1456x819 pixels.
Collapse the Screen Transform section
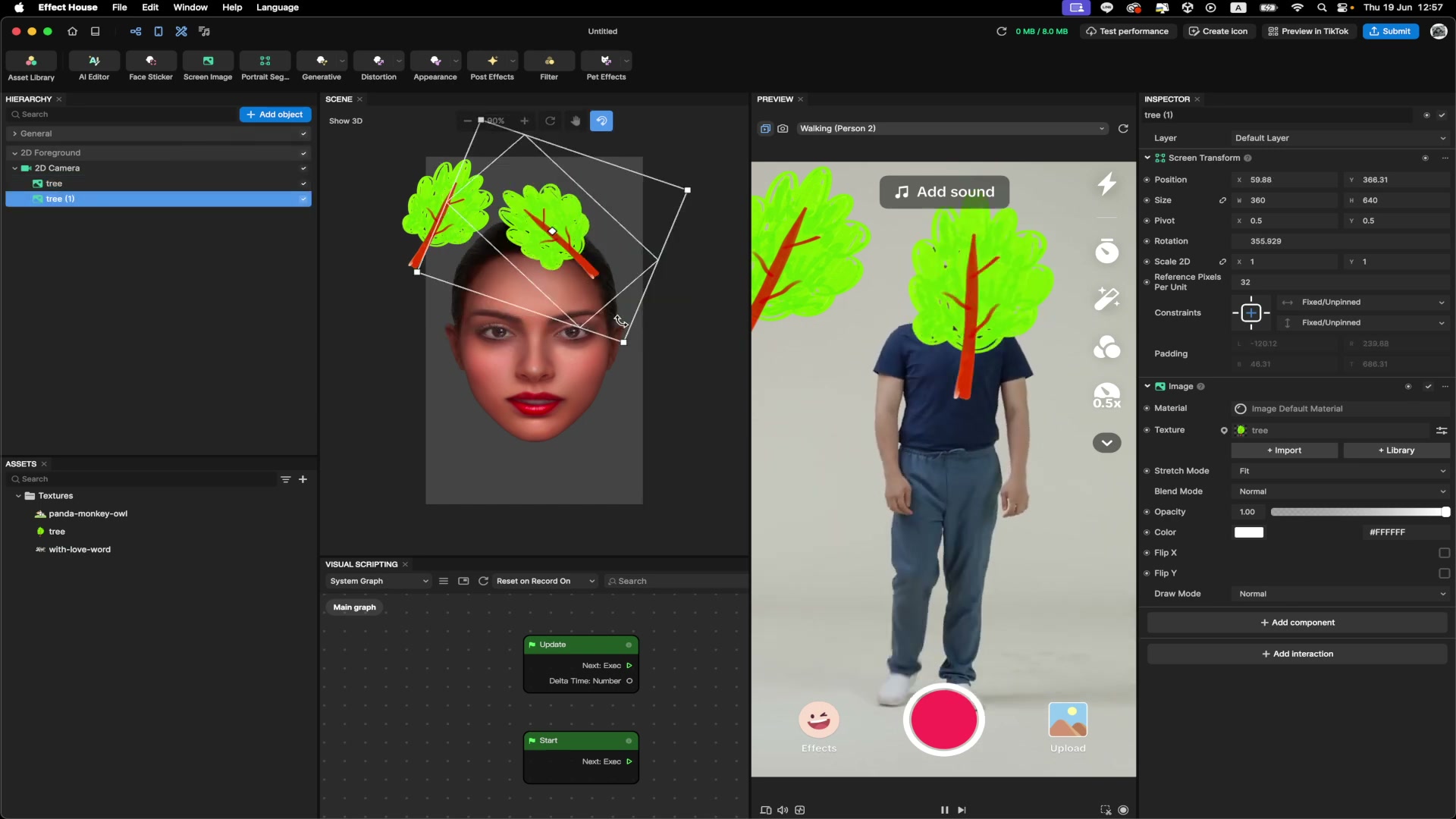(1147, 158)
